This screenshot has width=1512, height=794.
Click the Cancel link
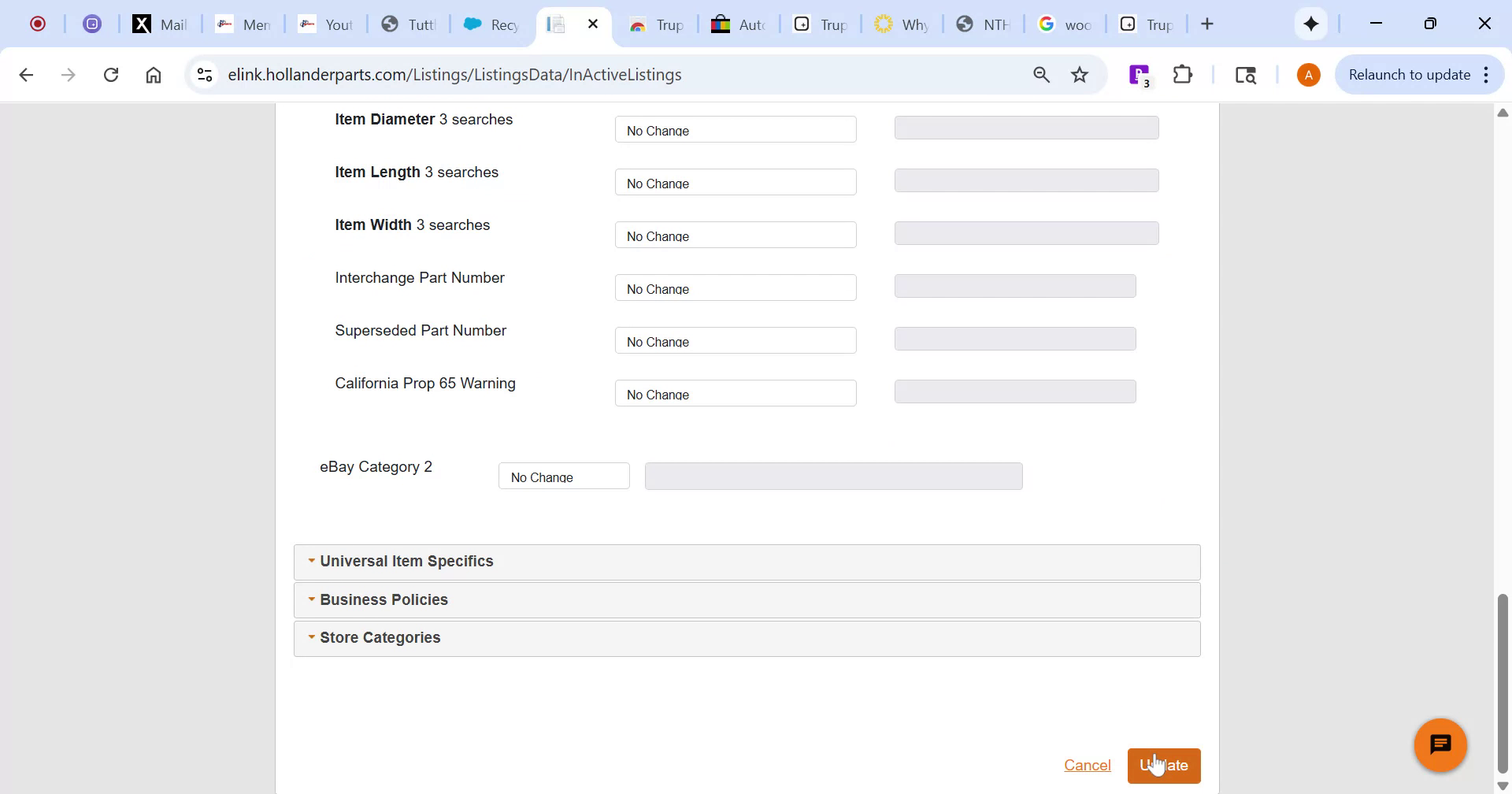[1088, 765]
